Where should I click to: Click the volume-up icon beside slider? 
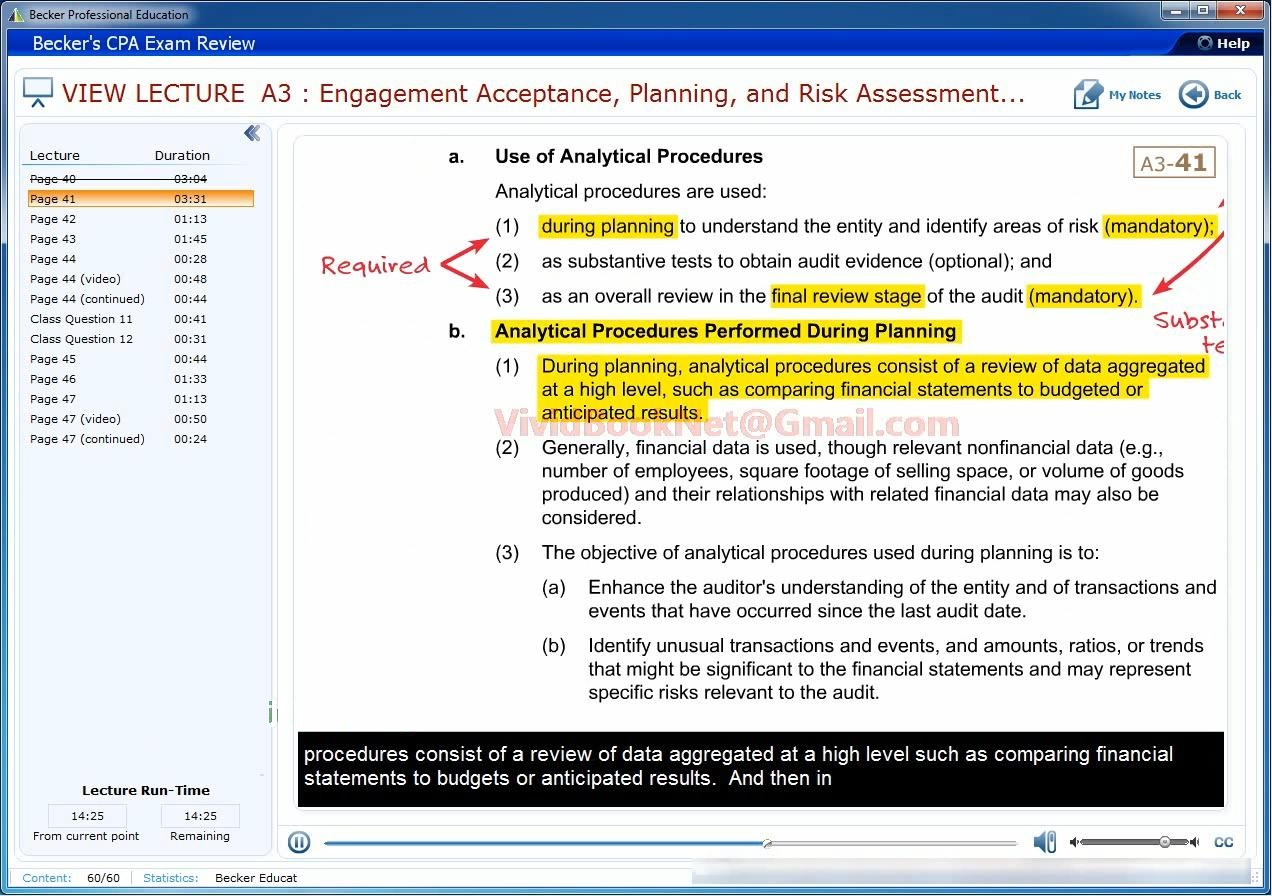(x=1194, y=842)
